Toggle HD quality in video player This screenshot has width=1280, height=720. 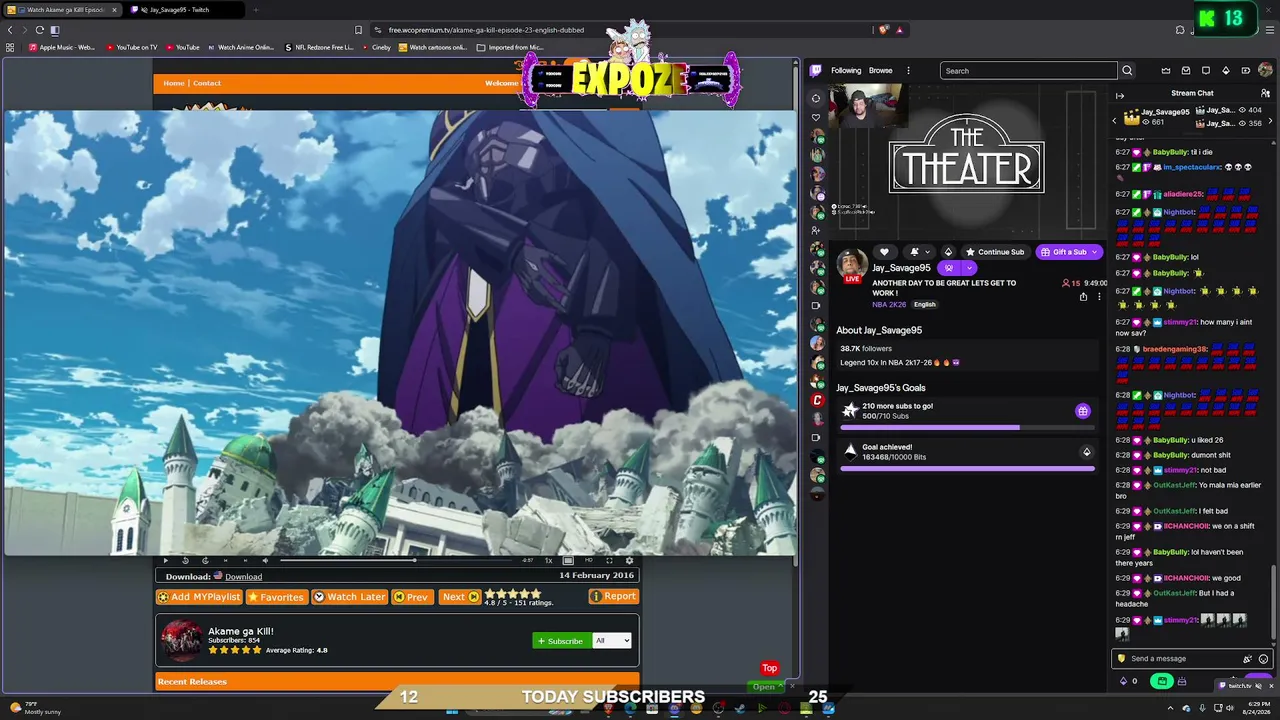pos(589,560)
